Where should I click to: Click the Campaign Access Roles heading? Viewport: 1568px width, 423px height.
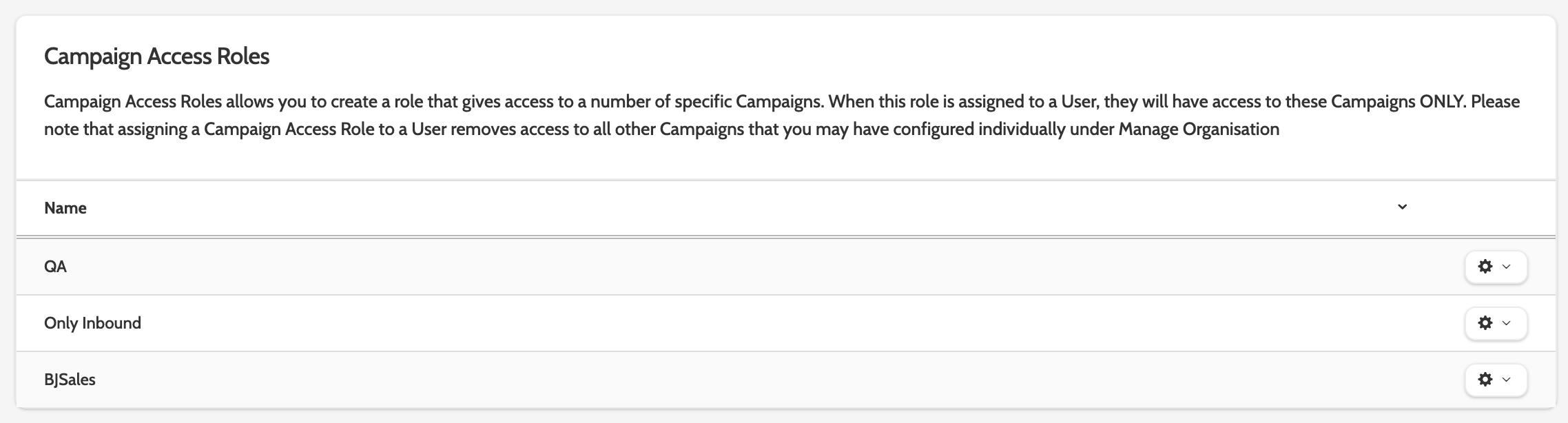[x=156, y=56]
